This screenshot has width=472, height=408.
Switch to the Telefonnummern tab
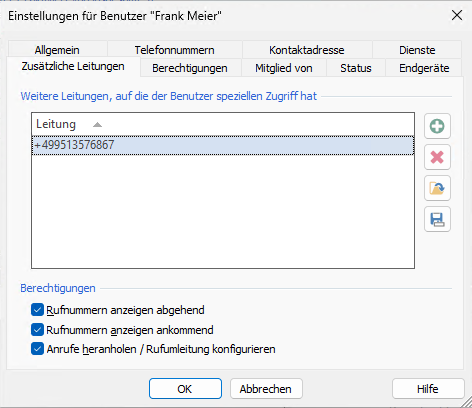tap(175, 50)
